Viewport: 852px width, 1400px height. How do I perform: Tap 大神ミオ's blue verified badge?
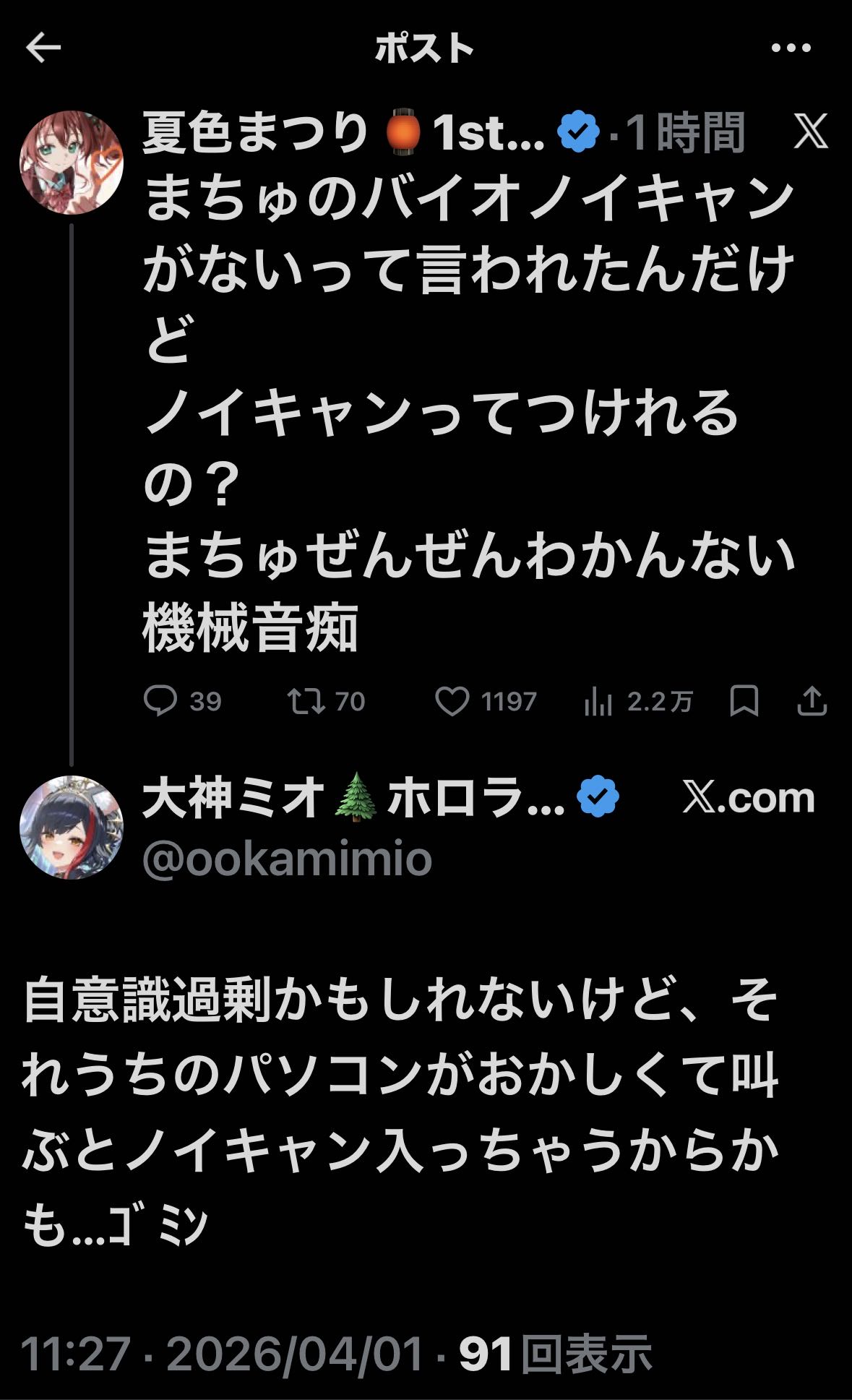click(598, 796)
